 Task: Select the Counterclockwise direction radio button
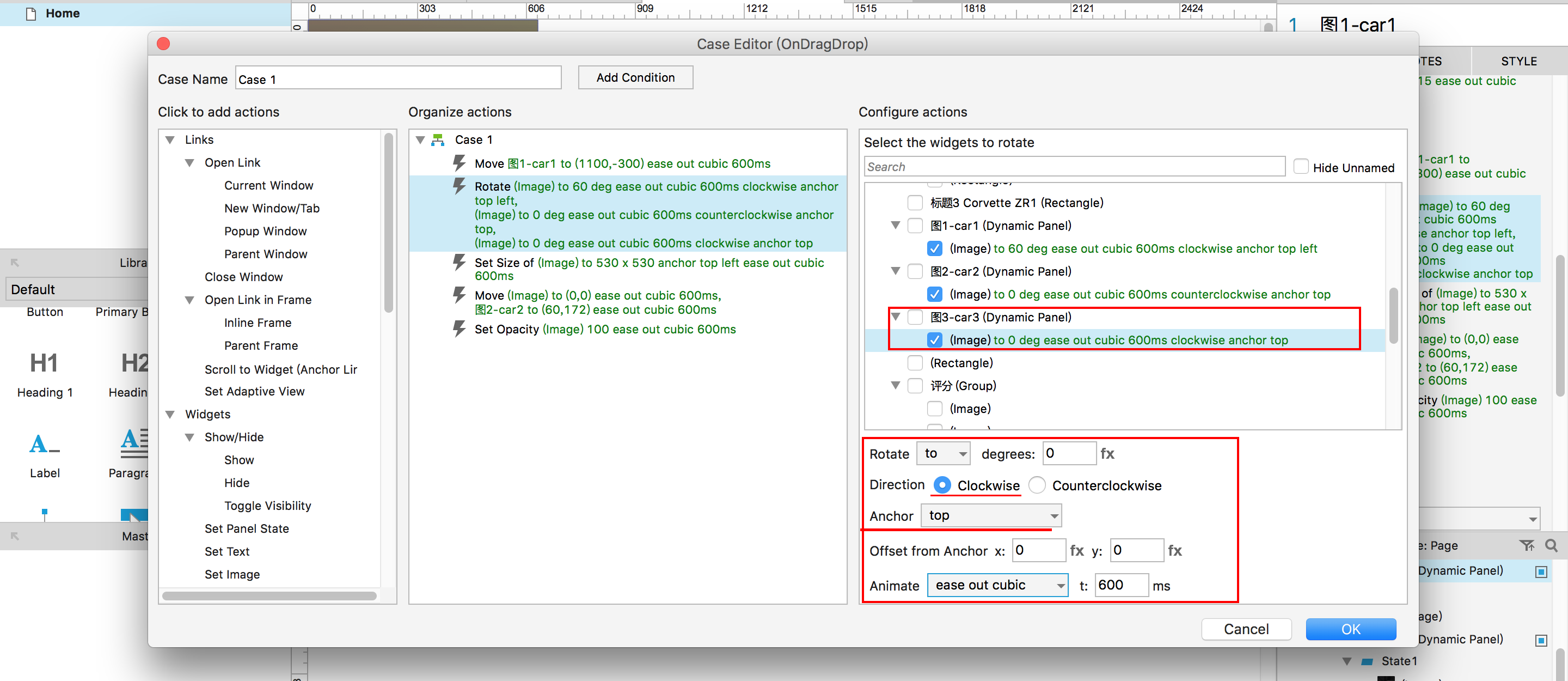point(1037,485)
